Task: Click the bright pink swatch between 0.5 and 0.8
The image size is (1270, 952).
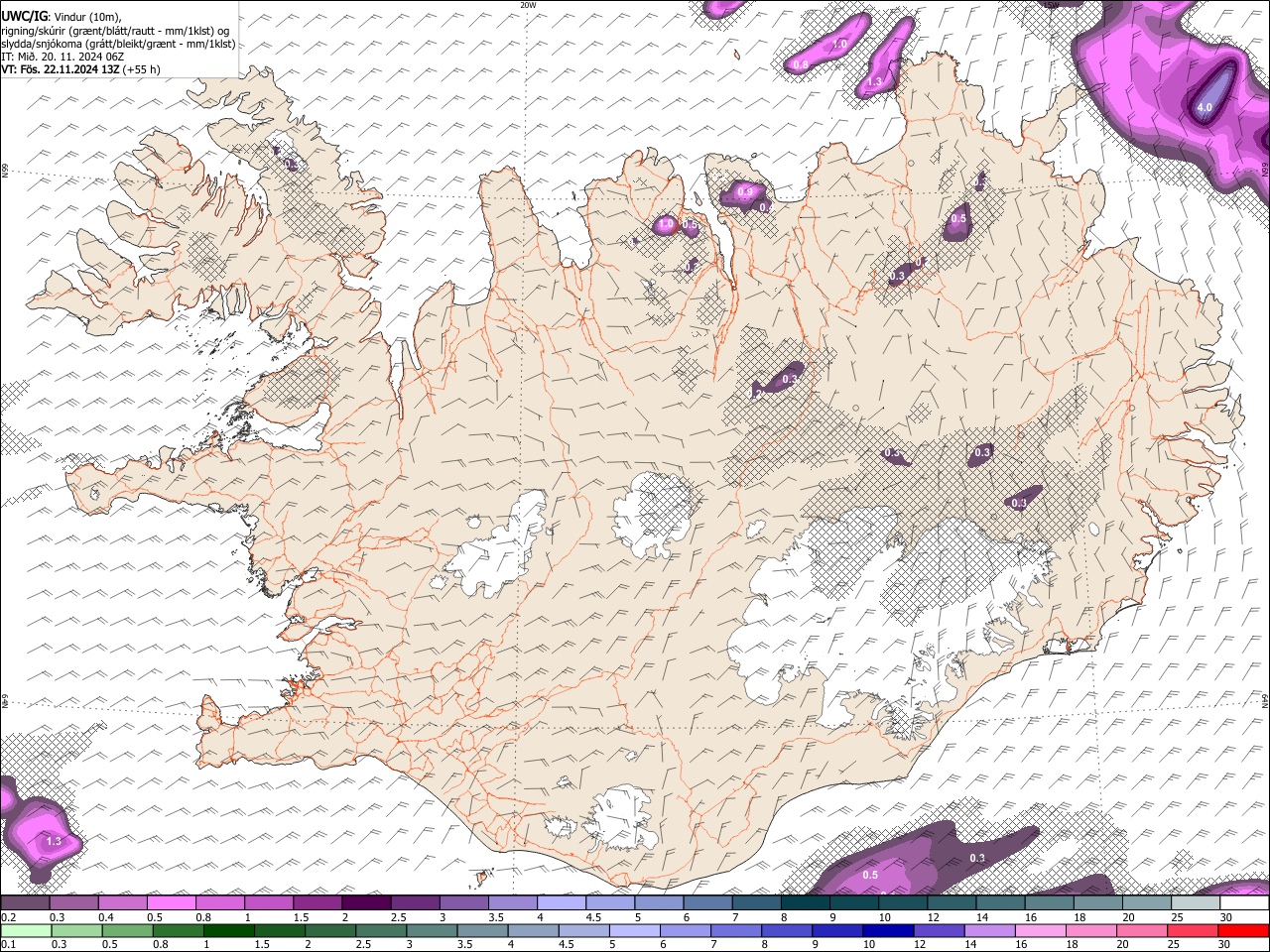Action: (171, 903)
